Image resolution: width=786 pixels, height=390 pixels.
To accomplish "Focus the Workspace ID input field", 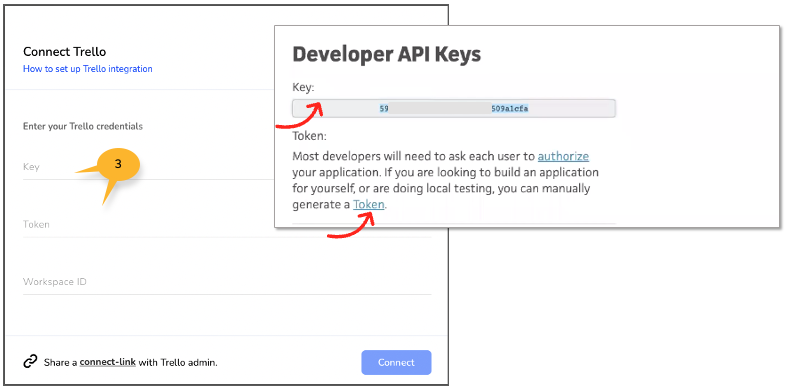I will pyautogui.click(x=227, y=282).
